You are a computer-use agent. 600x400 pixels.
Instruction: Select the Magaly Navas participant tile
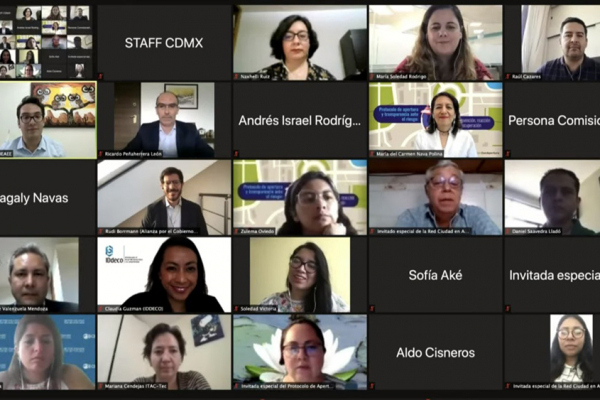[48, 198]
